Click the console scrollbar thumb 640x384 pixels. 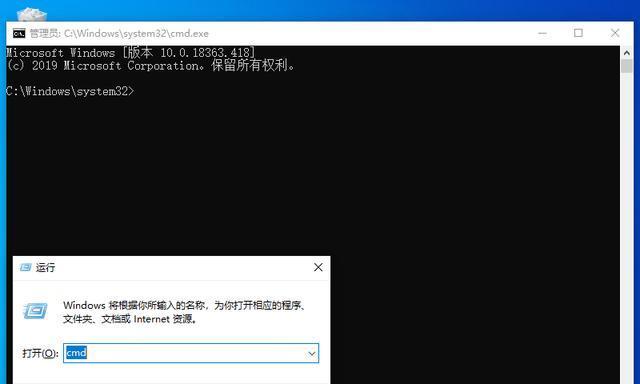pyautogui.click(x=627, y=66)
